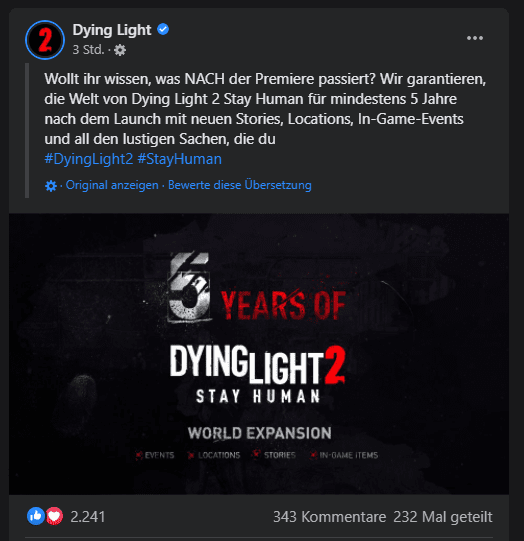This screenshot has height=541, width=524.
Task: Click the thumbs-up reaction icon
Action: click(x=36, y=516)
